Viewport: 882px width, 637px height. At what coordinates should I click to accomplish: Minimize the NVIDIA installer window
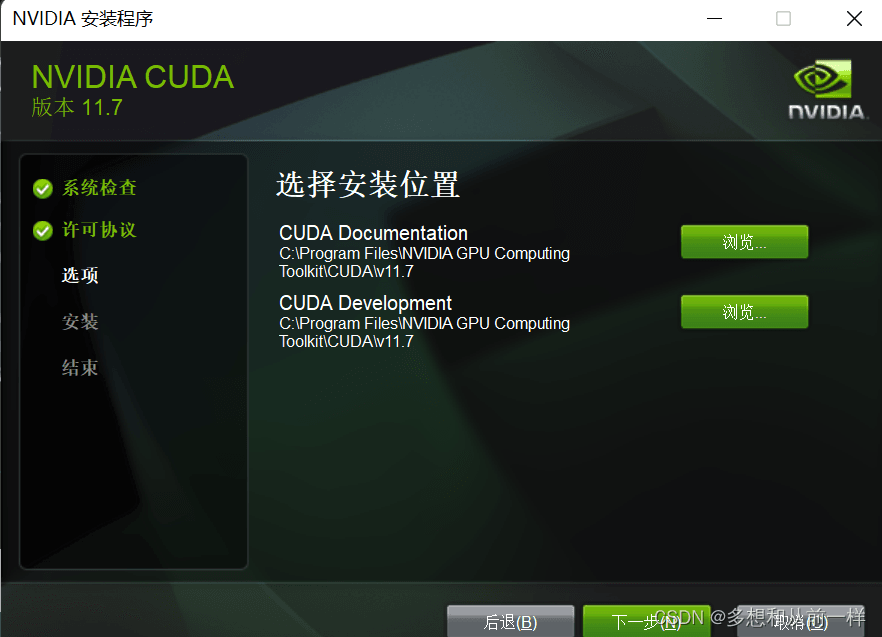pyautogui.click(x=714, y=19)
